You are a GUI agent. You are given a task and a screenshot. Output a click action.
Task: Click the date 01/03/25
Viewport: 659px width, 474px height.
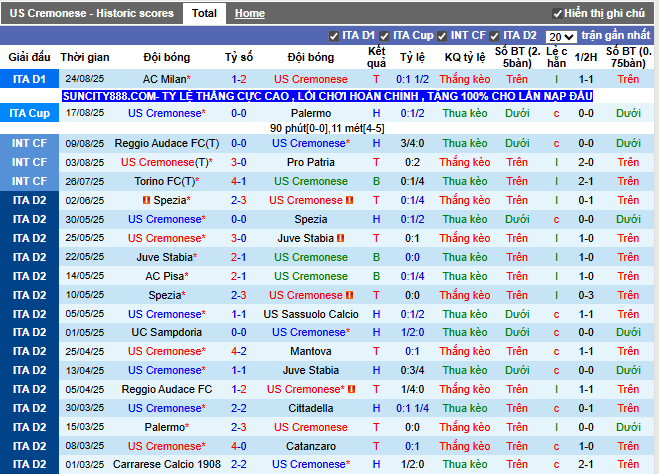(84, 464)
